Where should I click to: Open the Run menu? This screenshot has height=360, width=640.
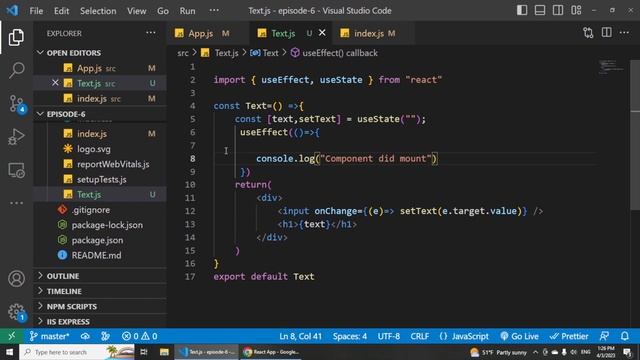[x=187, y=11]
